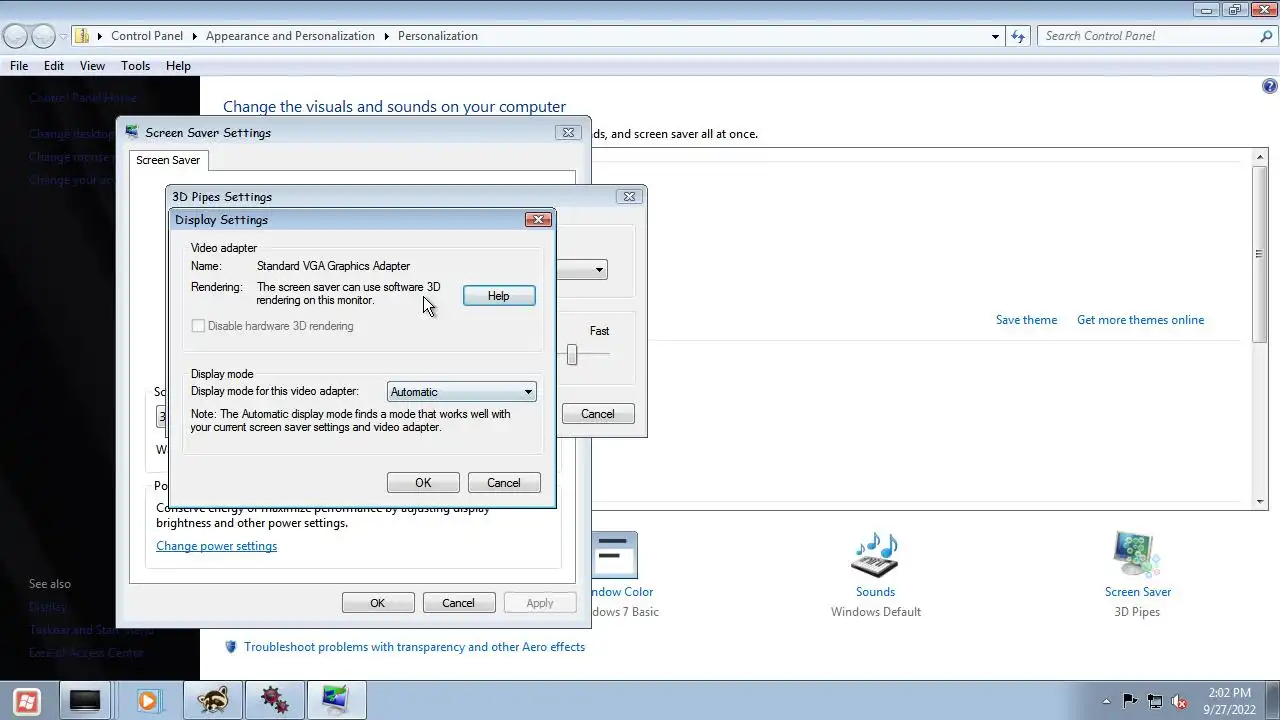This screenshot has width=1280, height=720.
Task: Click OK in Display Settings dialog
Action: [x=423, y=483]
